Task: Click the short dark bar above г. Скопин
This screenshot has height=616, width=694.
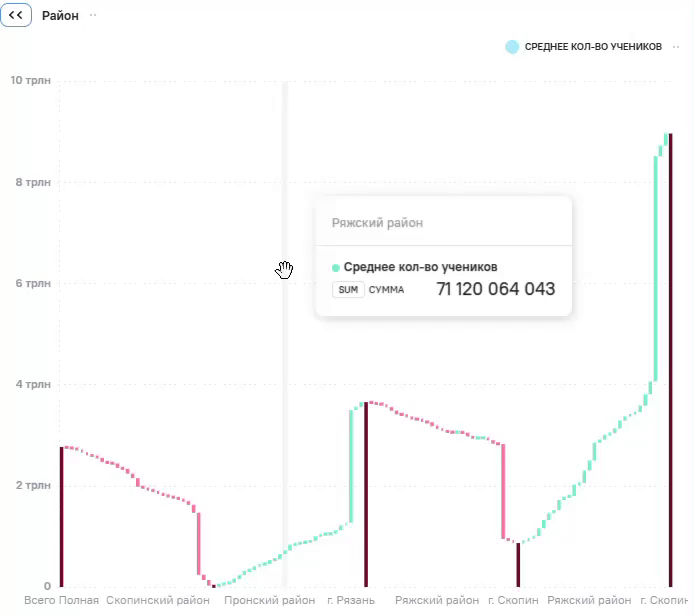Action: (518, 565)
